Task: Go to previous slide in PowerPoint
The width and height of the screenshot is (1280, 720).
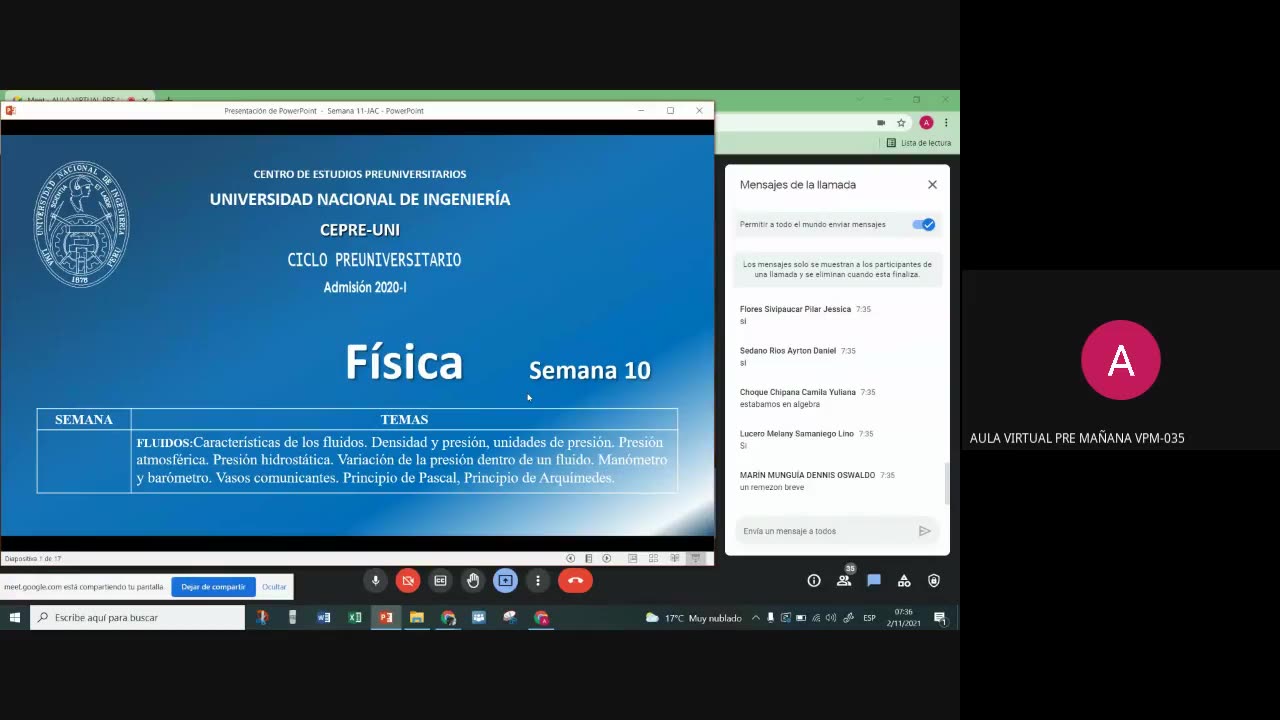Action: 571,559
